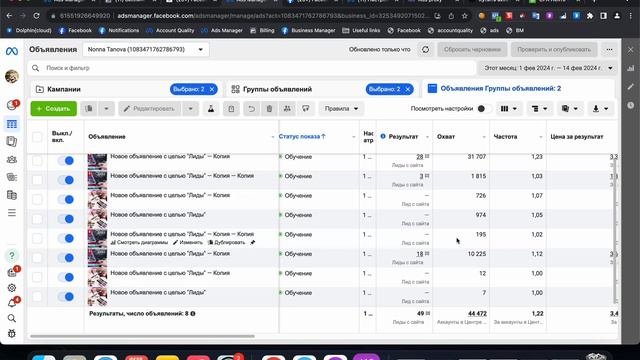Sort by the Статус показа column header
This screenshot has width=640, height=360.
tap(302, 136)
